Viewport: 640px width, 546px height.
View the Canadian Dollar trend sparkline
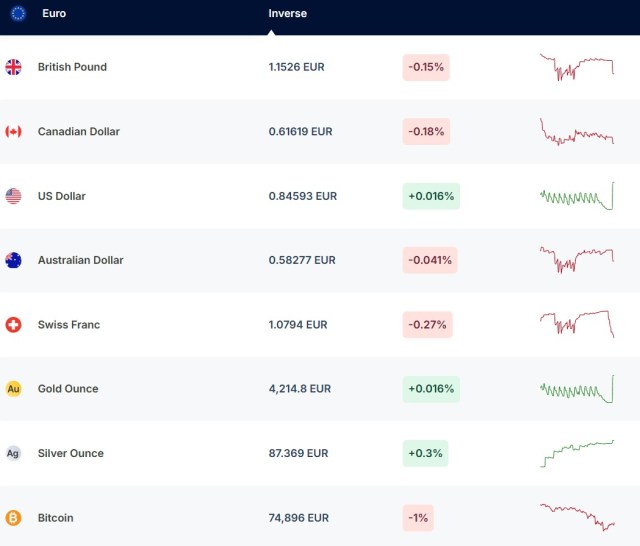pyautogui.click(x=577, y=132)
